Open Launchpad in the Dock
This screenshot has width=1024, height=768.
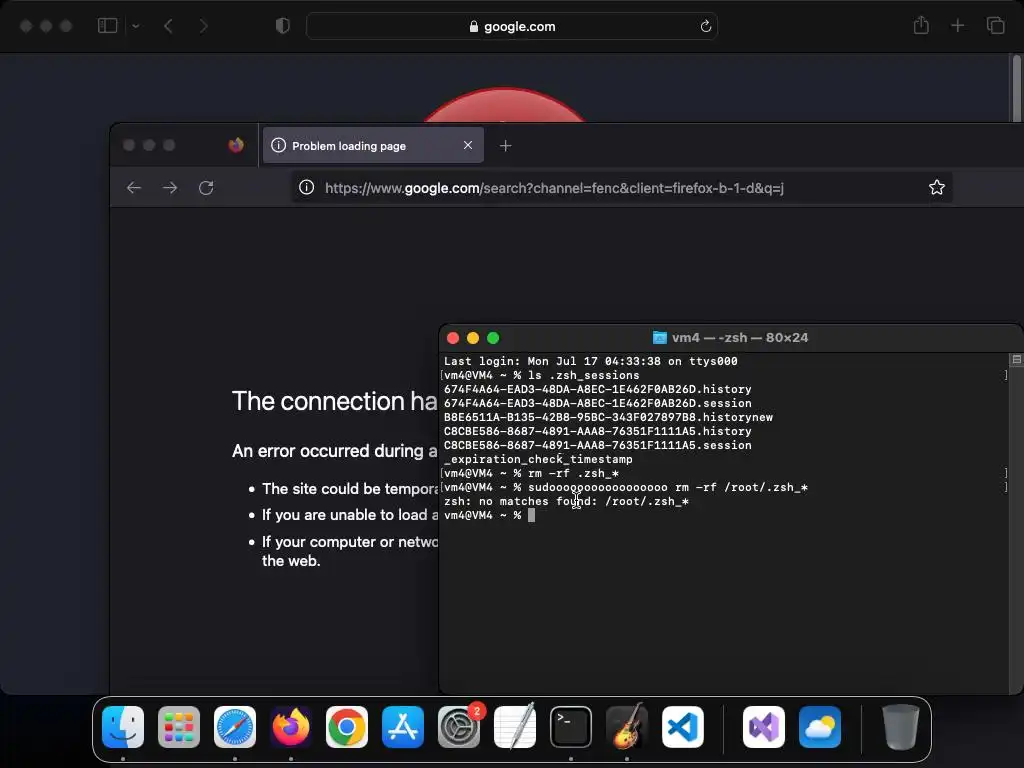click(x=179, y=727)
